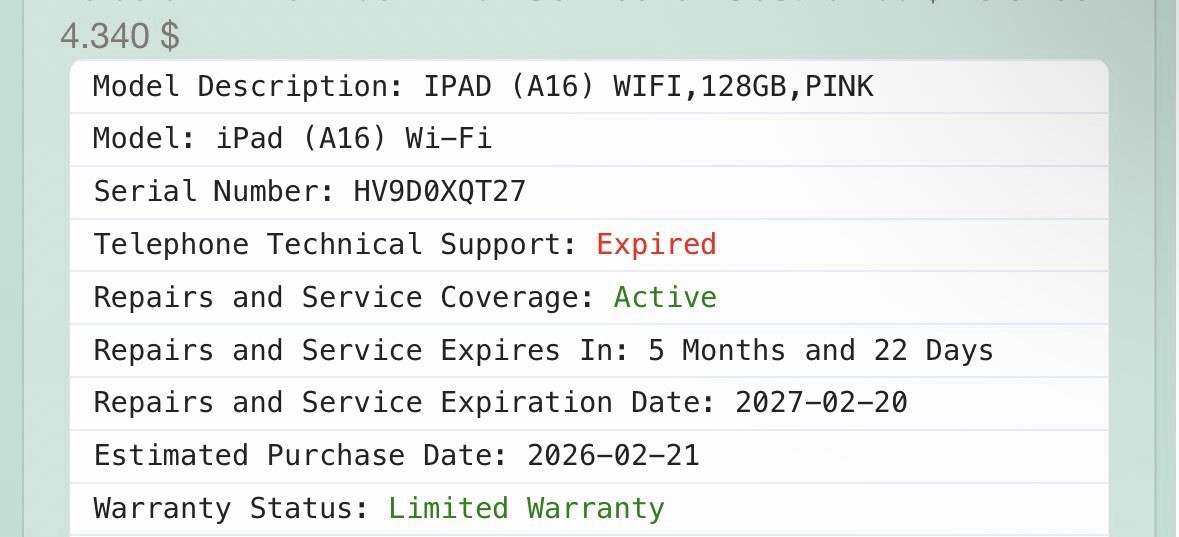Click the red Expired status
Viewport: 1179px width, 537px height.
pyautogui.click(x=656, y=244)
